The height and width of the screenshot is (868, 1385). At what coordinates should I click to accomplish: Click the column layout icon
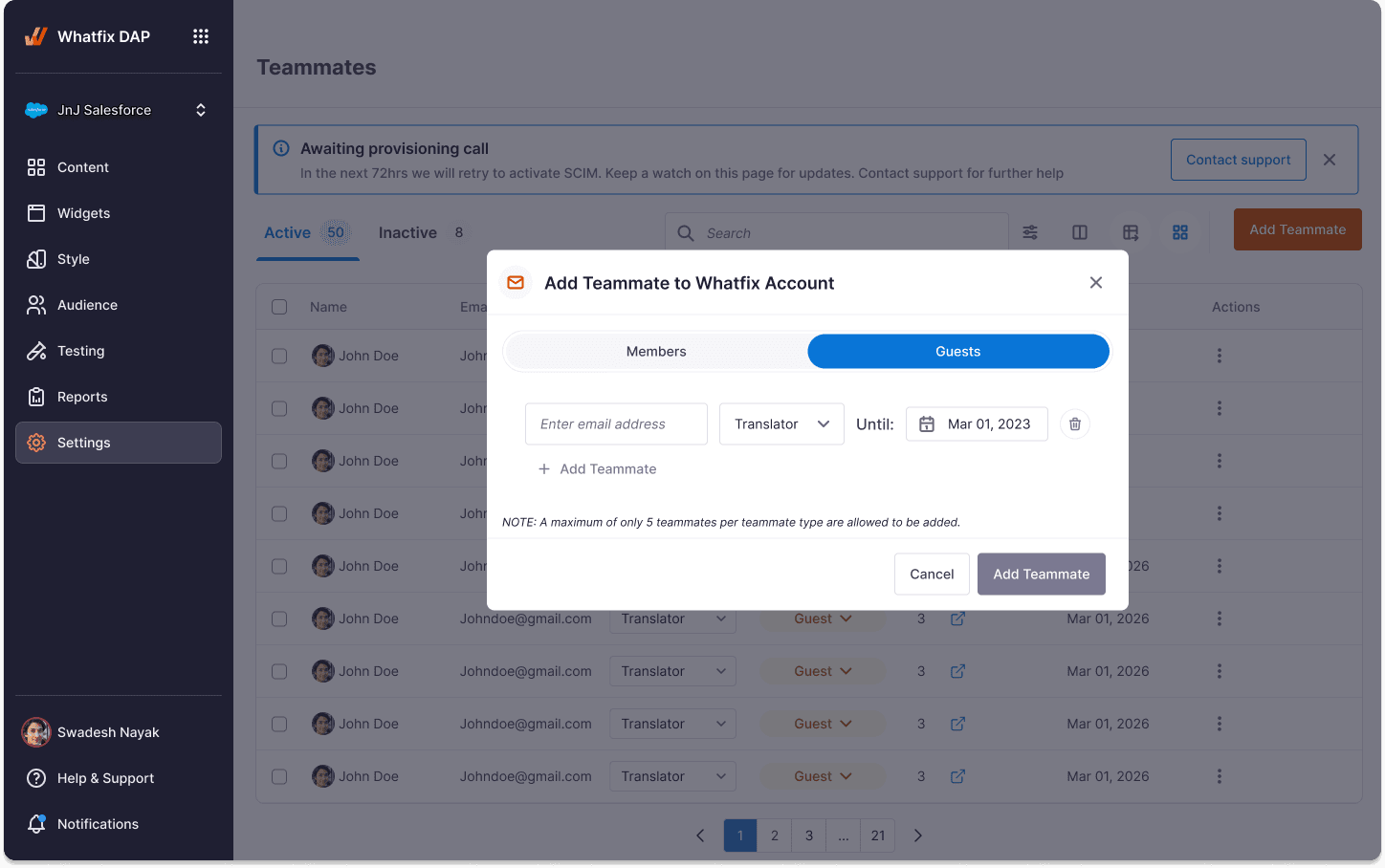click(1080, 232)
